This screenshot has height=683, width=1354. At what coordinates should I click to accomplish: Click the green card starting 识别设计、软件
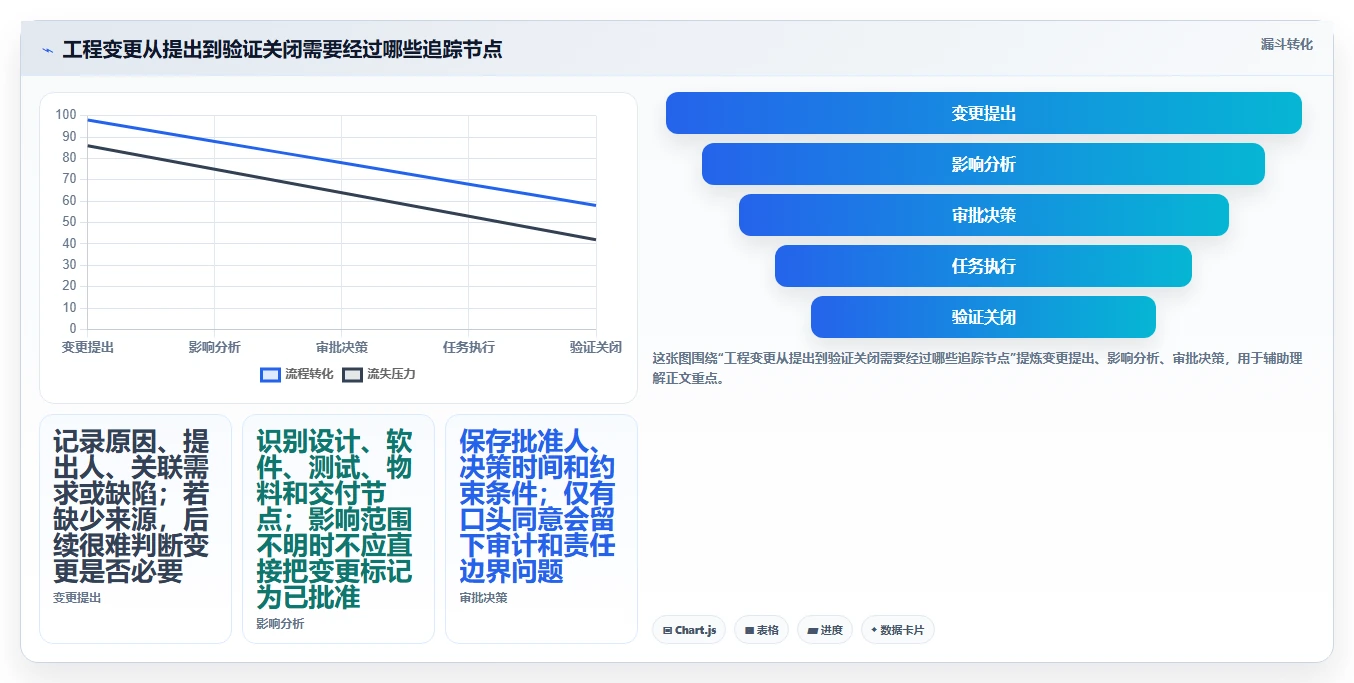click(x=338, y=529)
